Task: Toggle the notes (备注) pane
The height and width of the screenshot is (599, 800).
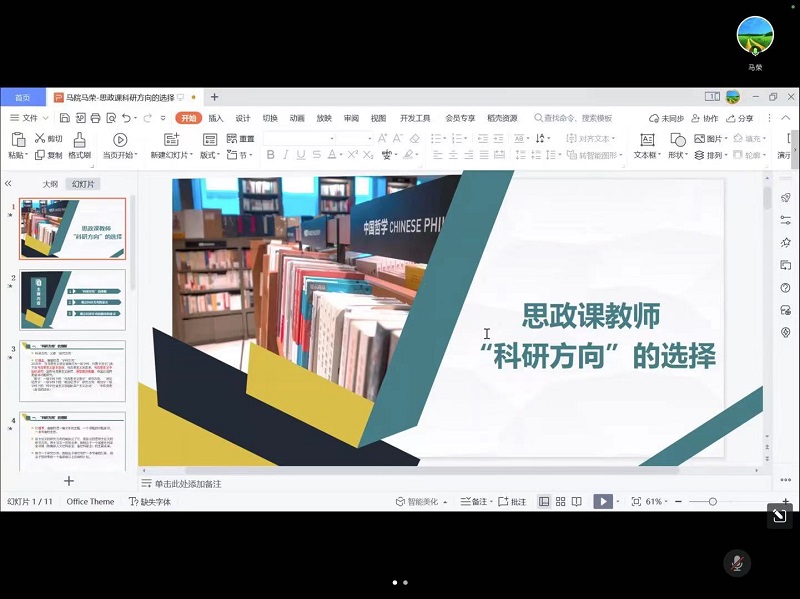Action: point(474,501)
